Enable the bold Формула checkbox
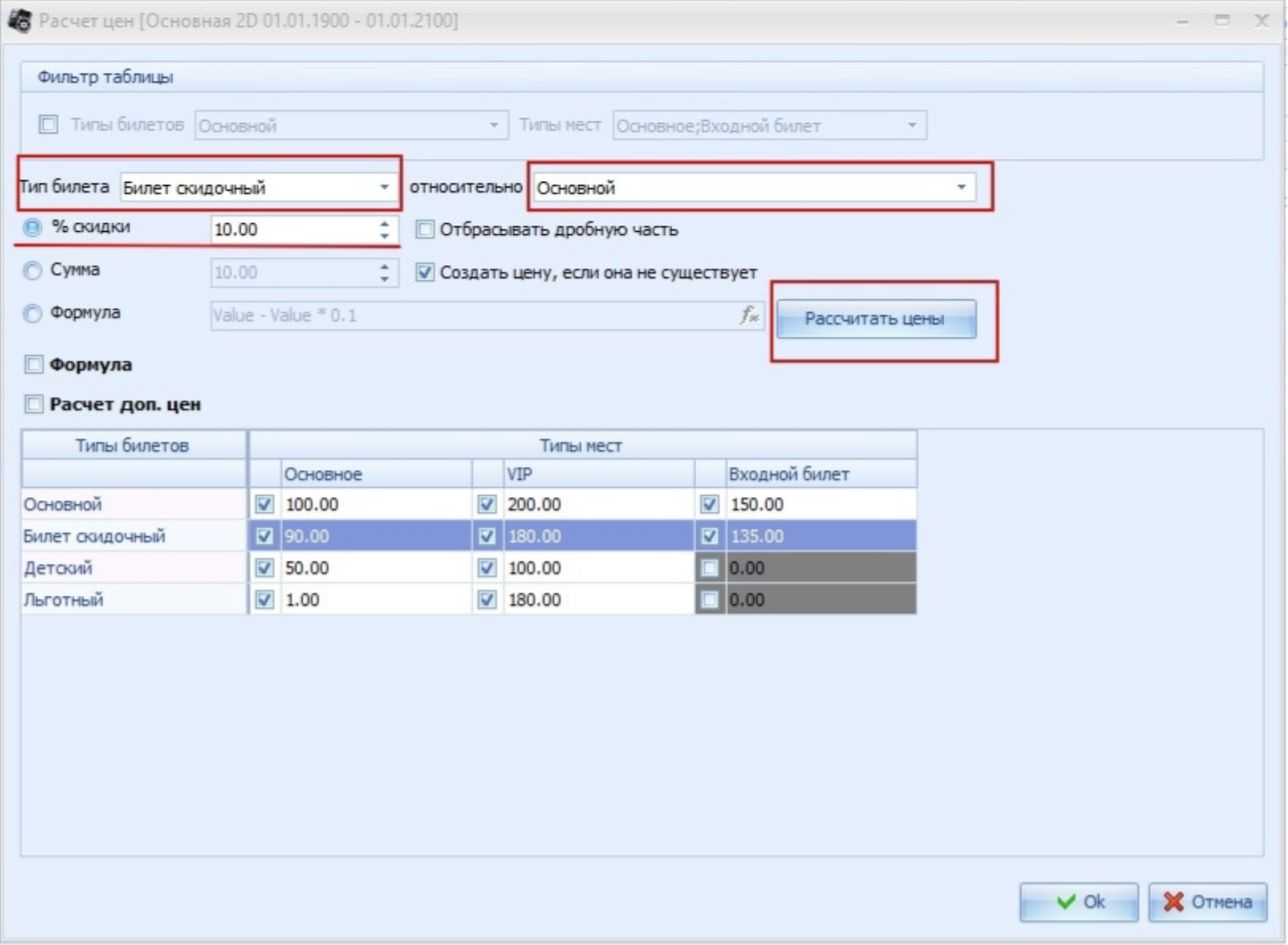This screenshot has height=945, width=1288. click(x=34, y=365)
